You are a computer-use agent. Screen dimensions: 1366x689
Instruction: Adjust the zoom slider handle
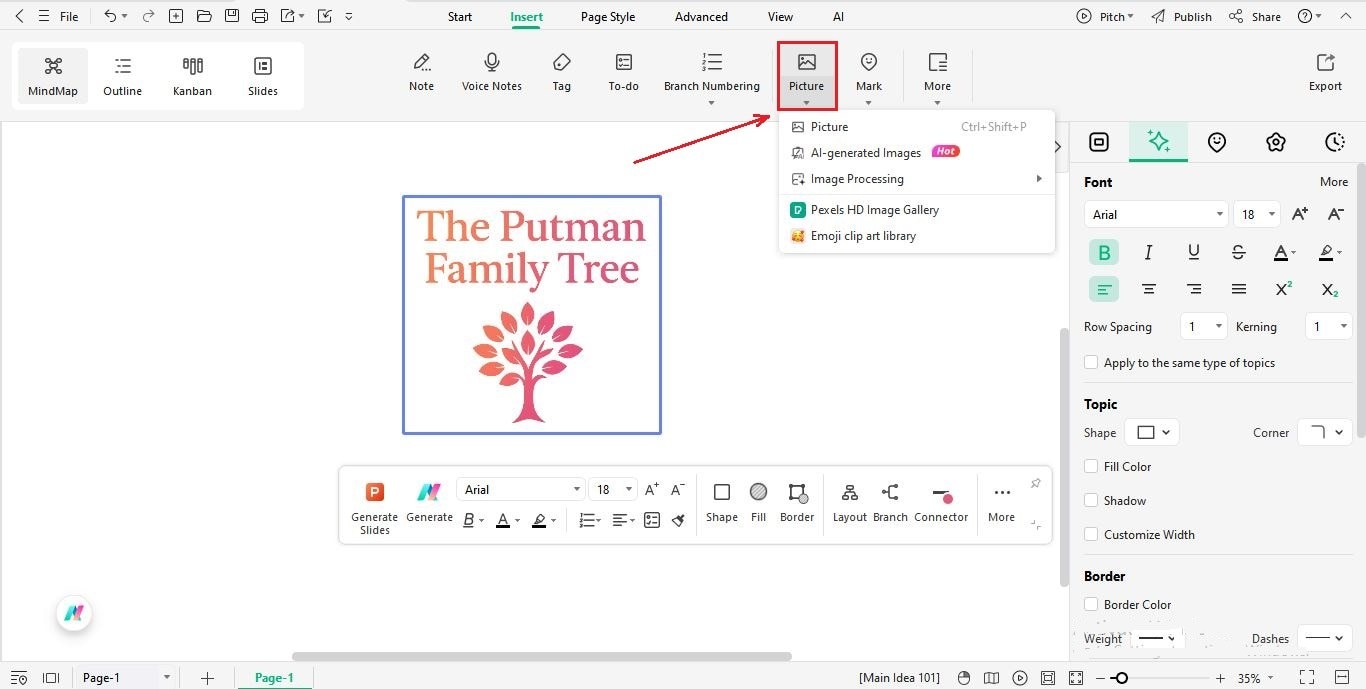coord(1122,678)
